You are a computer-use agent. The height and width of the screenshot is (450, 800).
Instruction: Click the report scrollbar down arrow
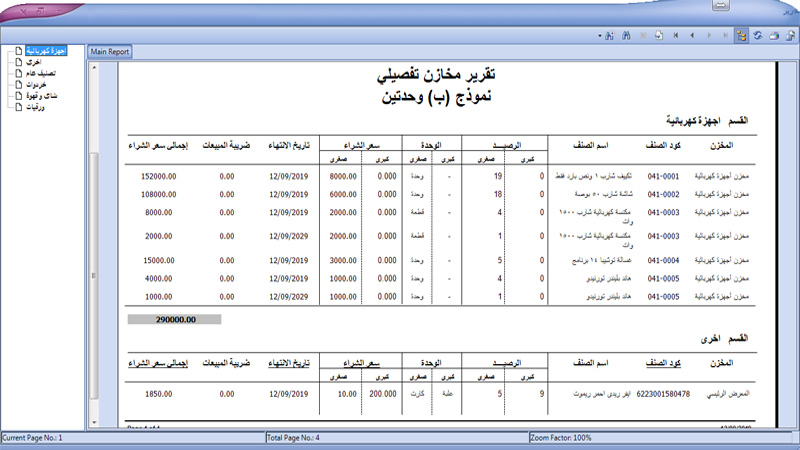pos(94,422)
